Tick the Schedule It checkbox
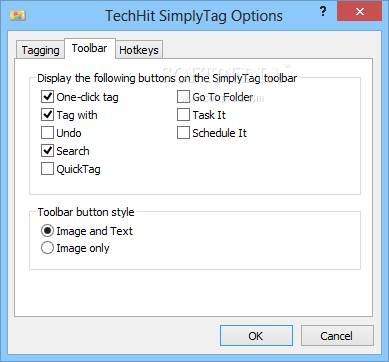Screen dimensions: 389x362 183,133
